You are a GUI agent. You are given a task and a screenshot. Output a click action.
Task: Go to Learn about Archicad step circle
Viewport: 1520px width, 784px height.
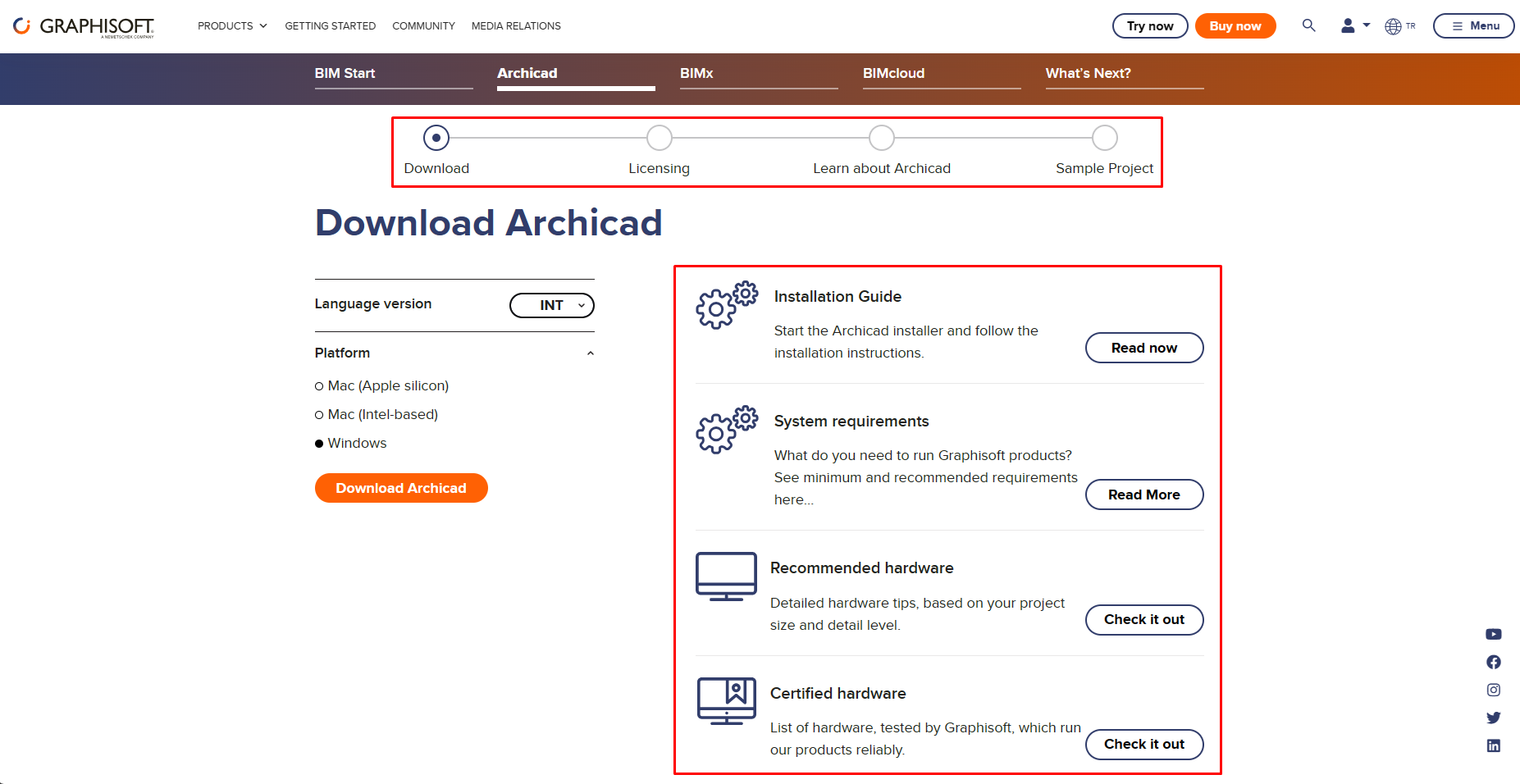(x=882, y=138)
